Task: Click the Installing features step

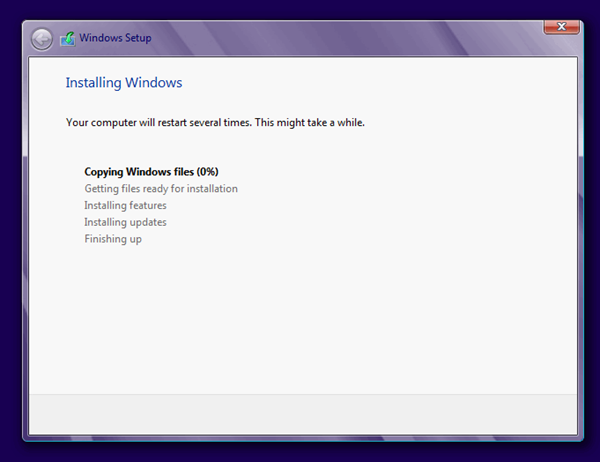Action: click(125, 206)
